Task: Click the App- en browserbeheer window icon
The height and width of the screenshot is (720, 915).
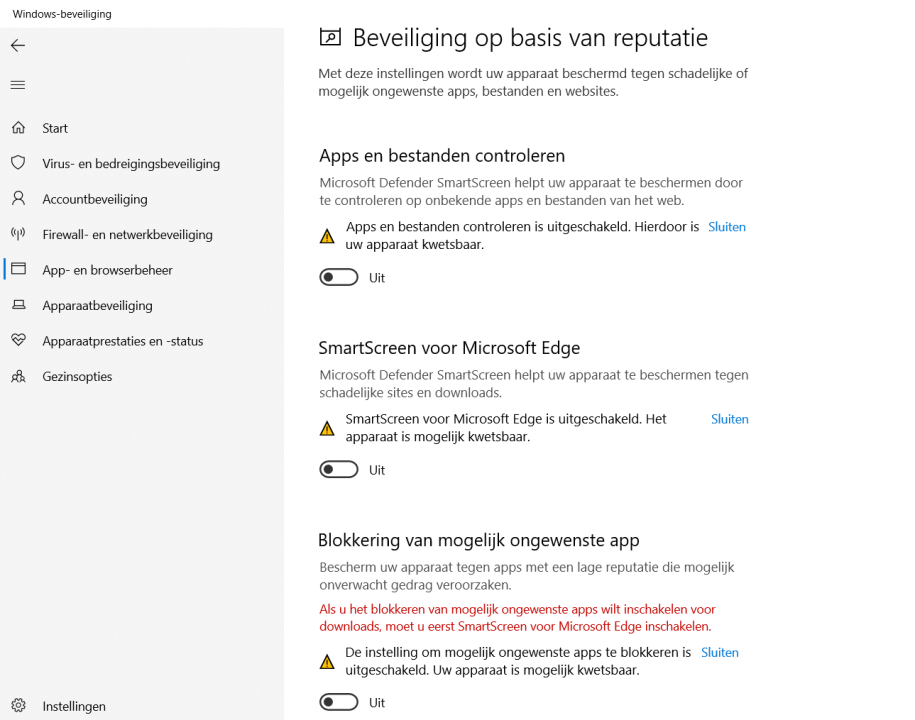Action: (x=18, y=270)
